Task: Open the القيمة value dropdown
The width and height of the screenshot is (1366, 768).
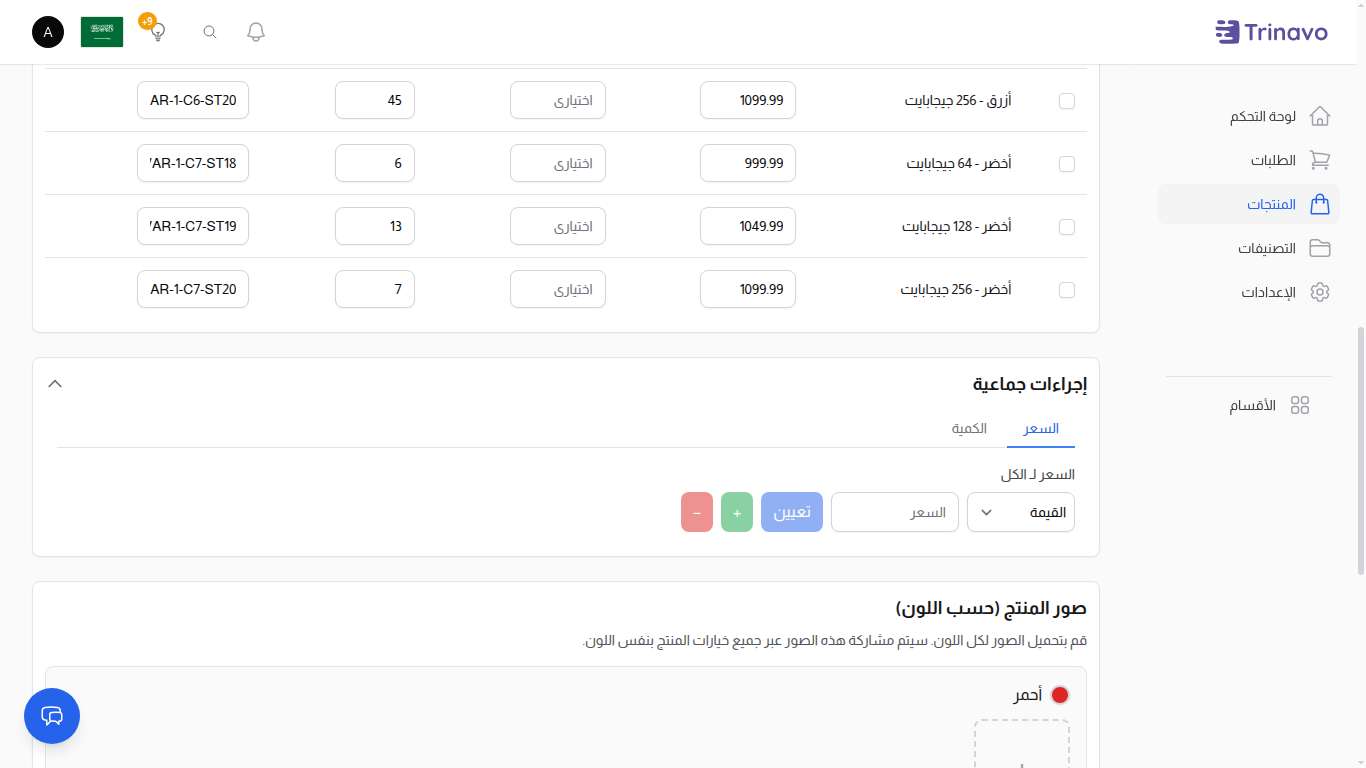Action: click(1020, 511)
